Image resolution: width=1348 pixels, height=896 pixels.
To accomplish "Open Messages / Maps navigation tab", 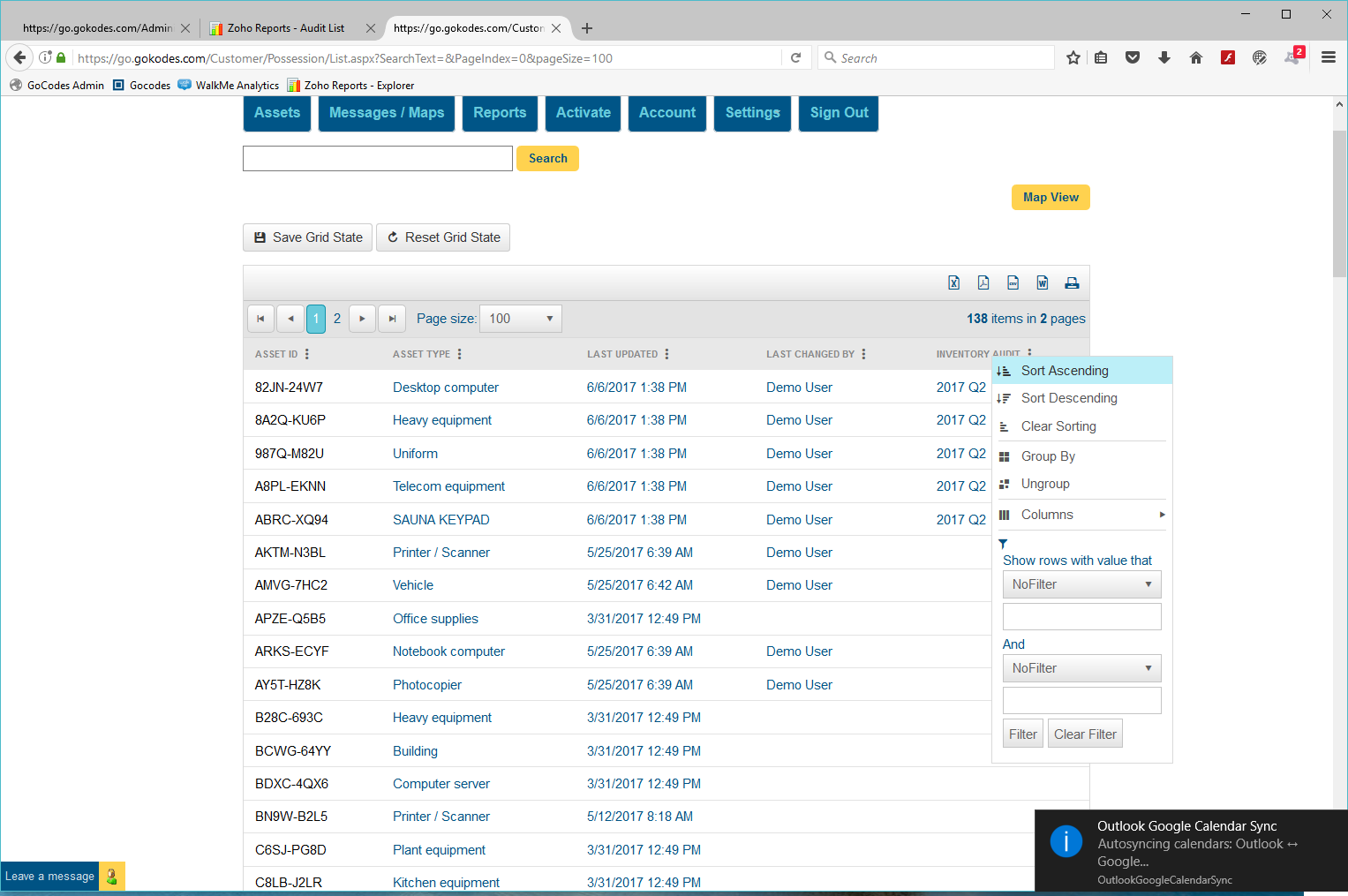I will pos(387,113).
